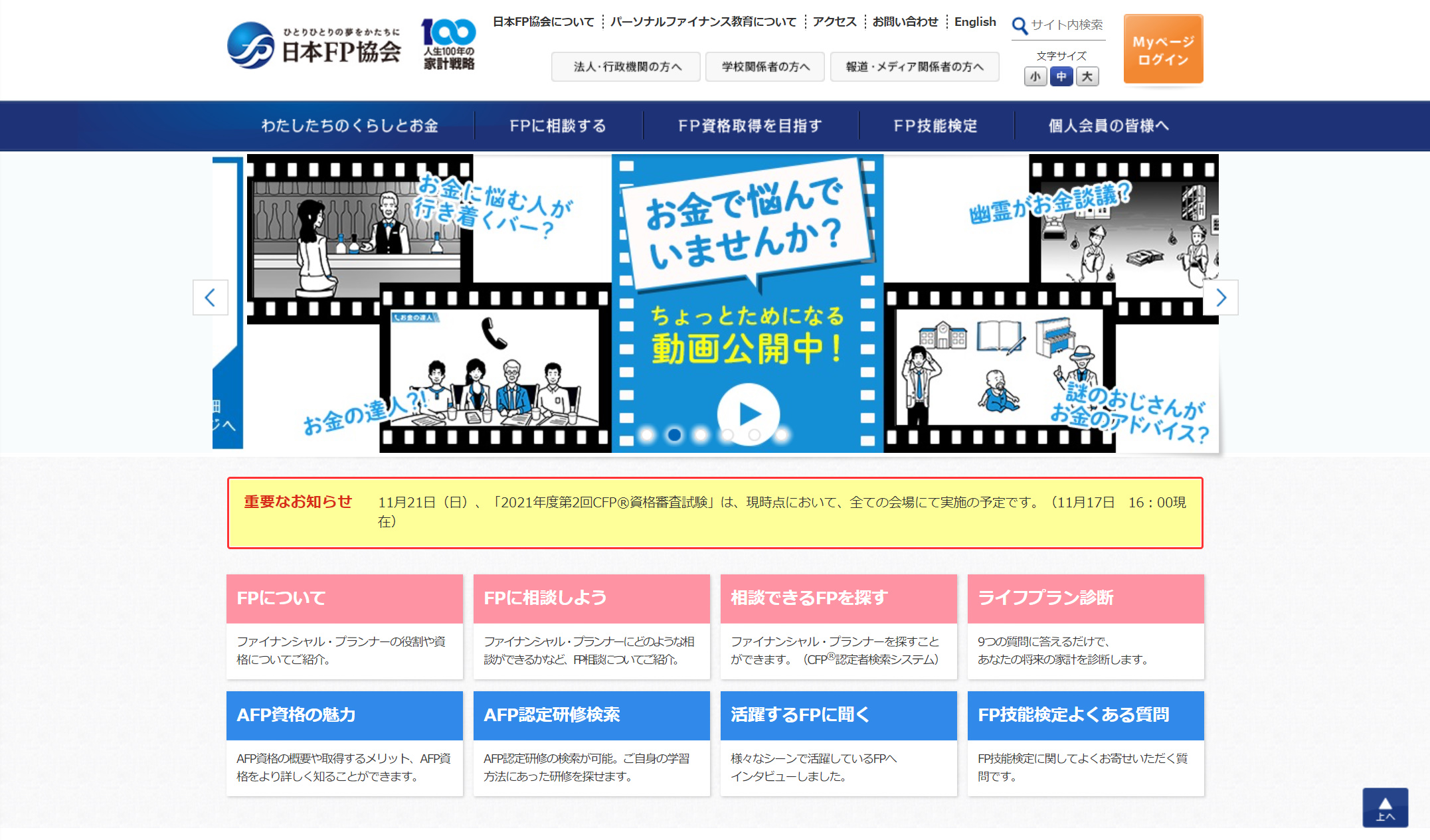Click the 100-year life household strategy icon
Screen dimensions: 1430x840
tap(449, 45)
